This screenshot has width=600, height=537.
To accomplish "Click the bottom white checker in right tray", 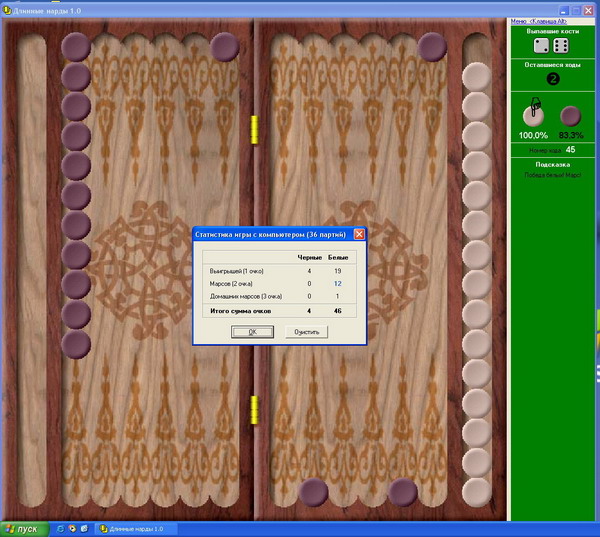I will 478,492.
